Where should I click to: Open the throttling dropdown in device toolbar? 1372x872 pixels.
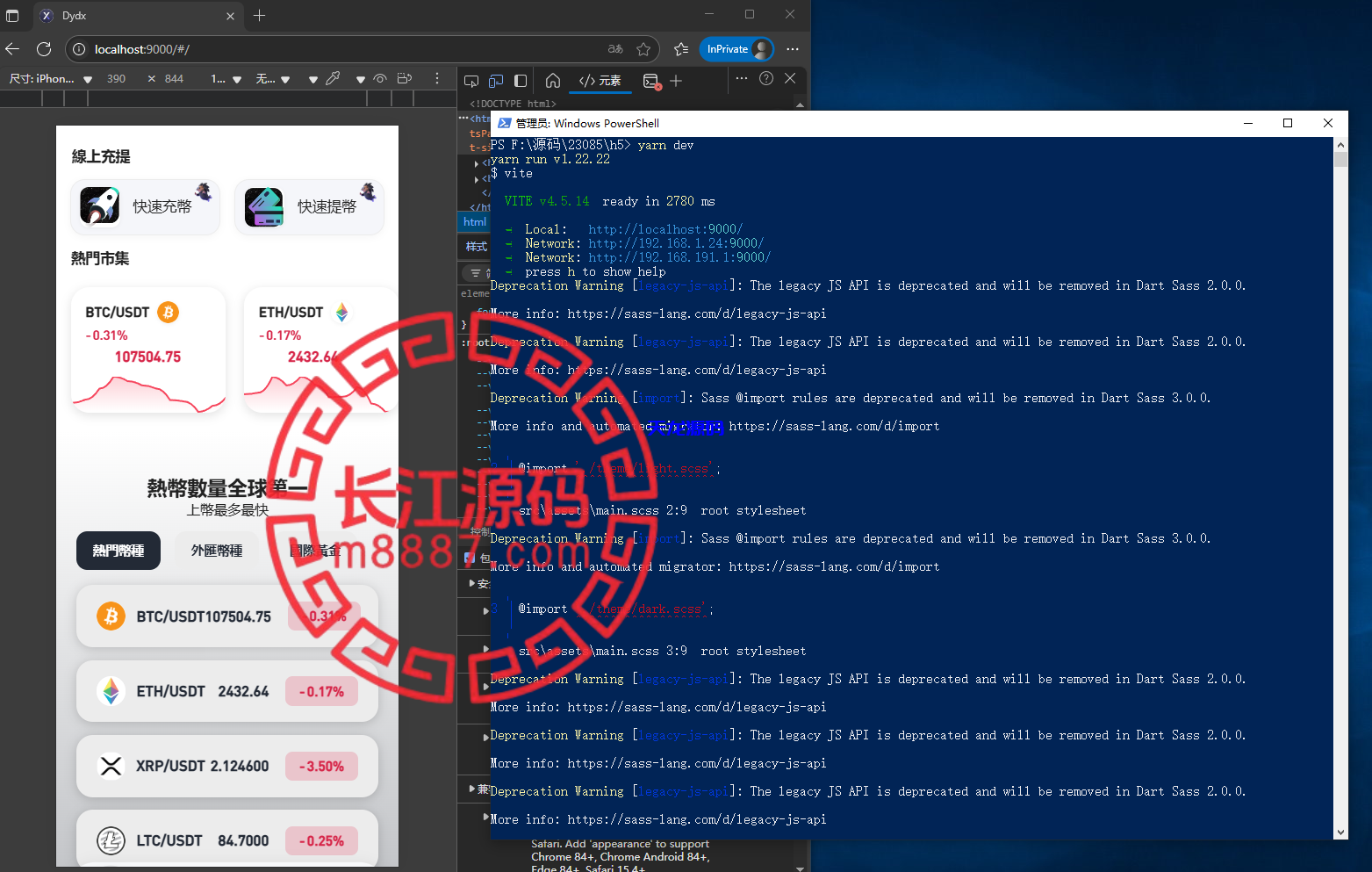[x=273, y=79]
